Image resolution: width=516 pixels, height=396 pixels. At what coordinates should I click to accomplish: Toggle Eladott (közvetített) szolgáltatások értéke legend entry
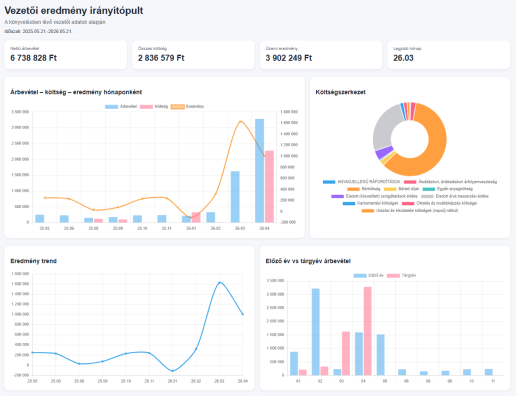pyautogui.click(x=374, y=196)
